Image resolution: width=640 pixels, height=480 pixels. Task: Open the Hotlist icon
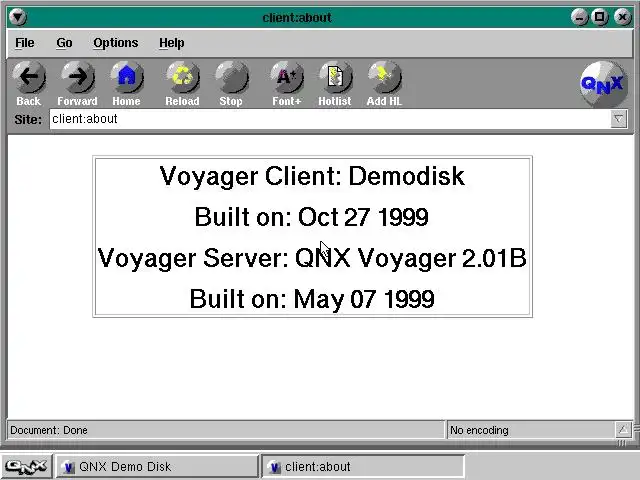click(x=335, y=77)
